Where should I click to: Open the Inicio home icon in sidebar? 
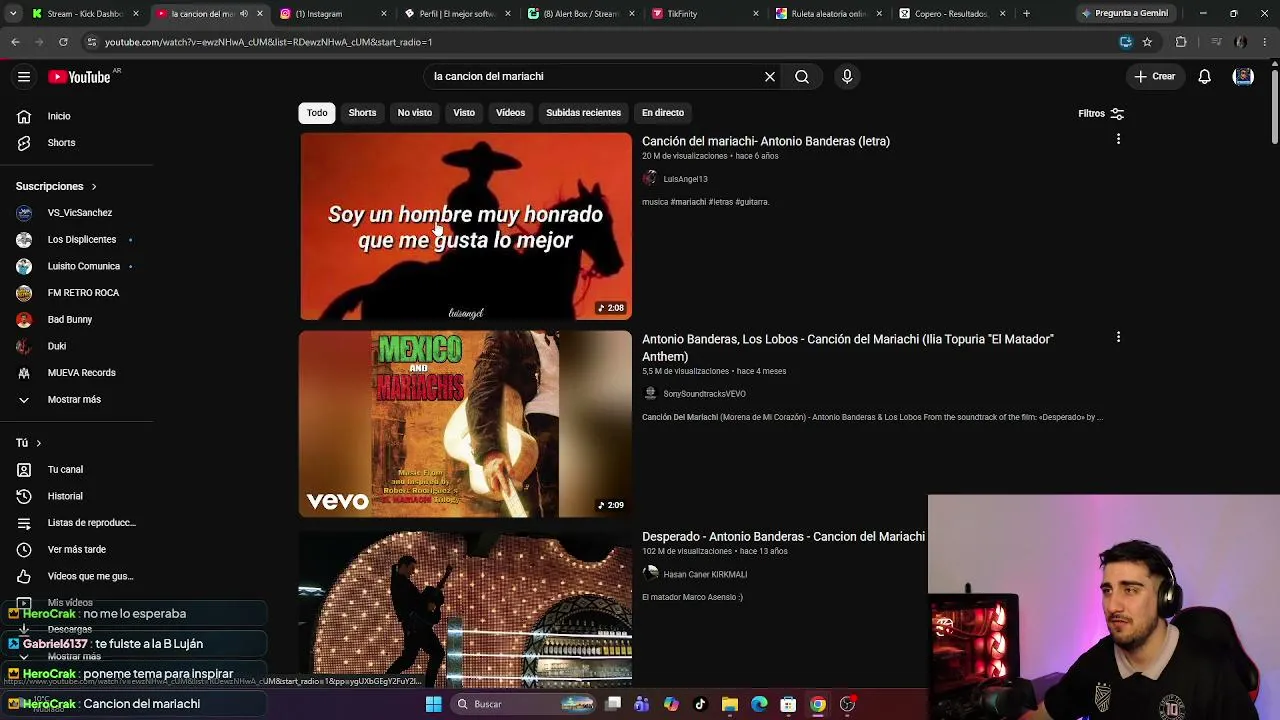click(24, 116)
